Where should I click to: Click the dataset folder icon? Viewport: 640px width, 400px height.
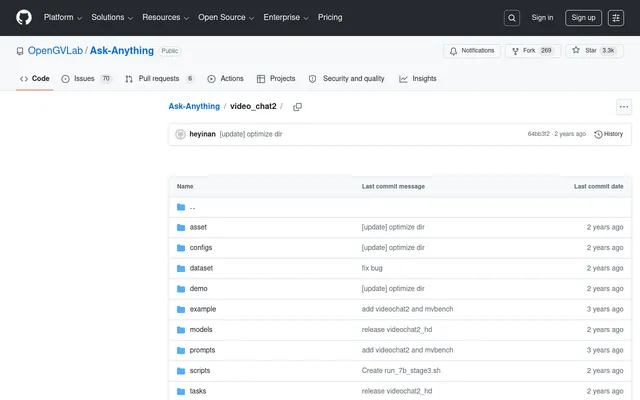181,268
